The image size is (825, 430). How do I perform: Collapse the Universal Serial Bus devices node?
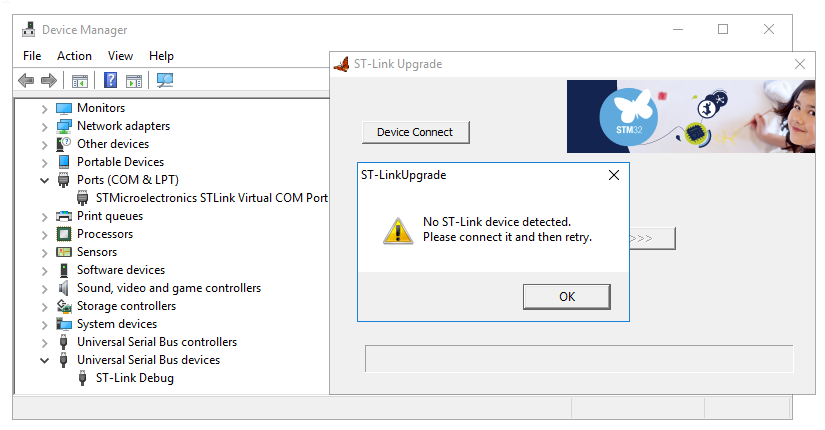click(44, 360)
